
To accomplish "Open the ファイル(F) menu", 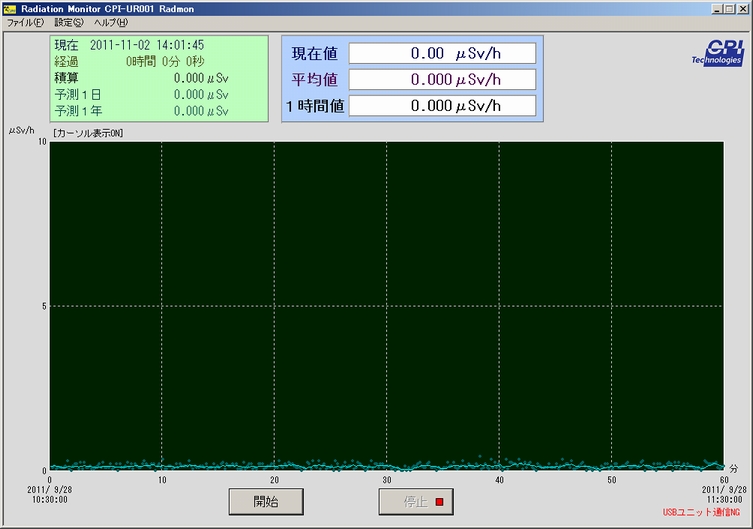I will tap(25, 22).
